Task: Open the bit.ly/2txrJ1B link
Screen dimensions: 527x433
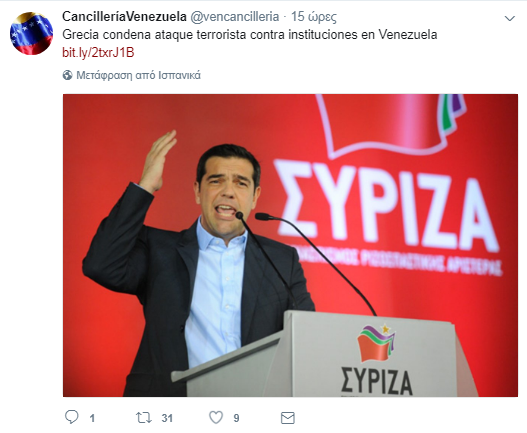Action: pos(98,53)
